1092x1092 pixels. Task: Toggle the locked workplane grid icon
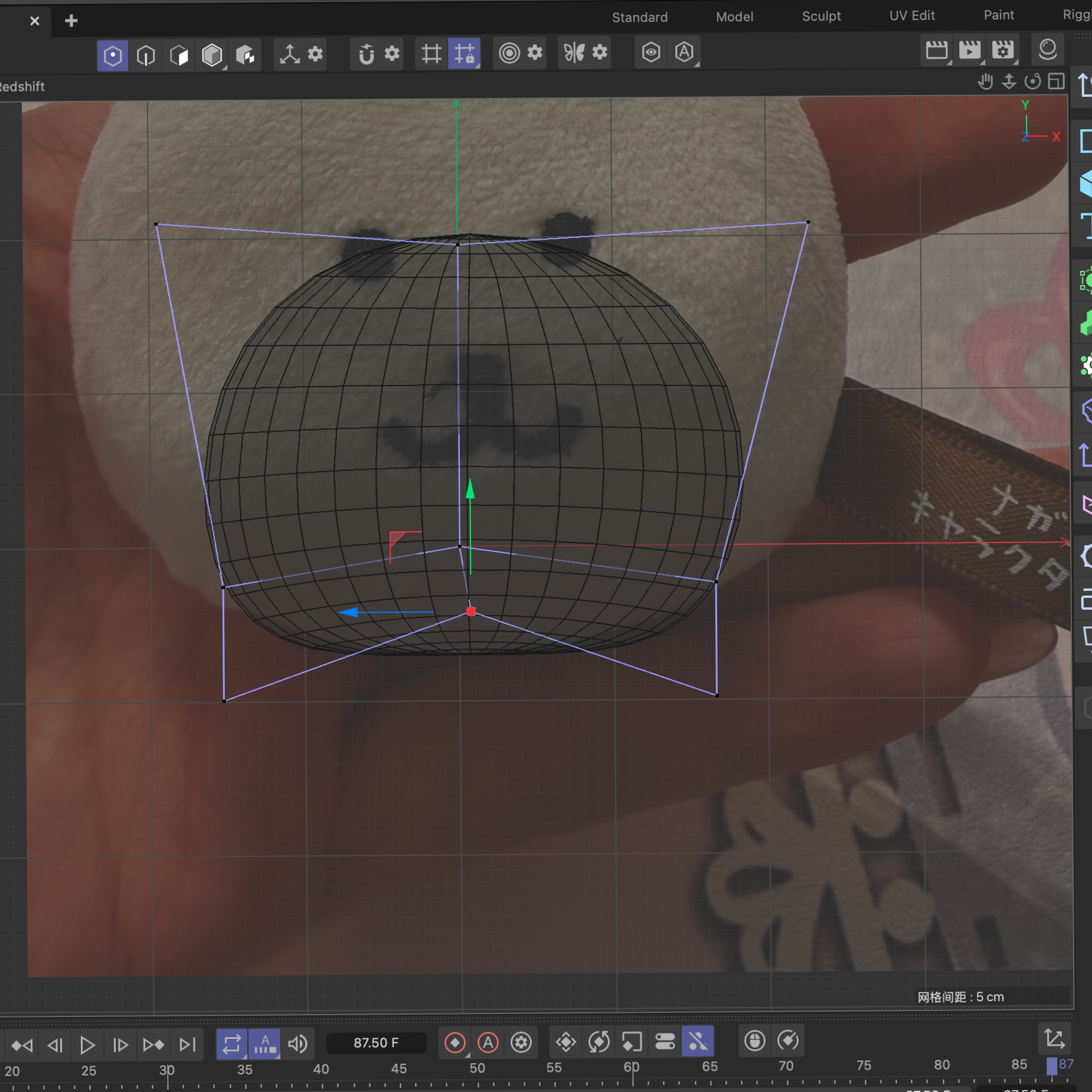(464, 54)
